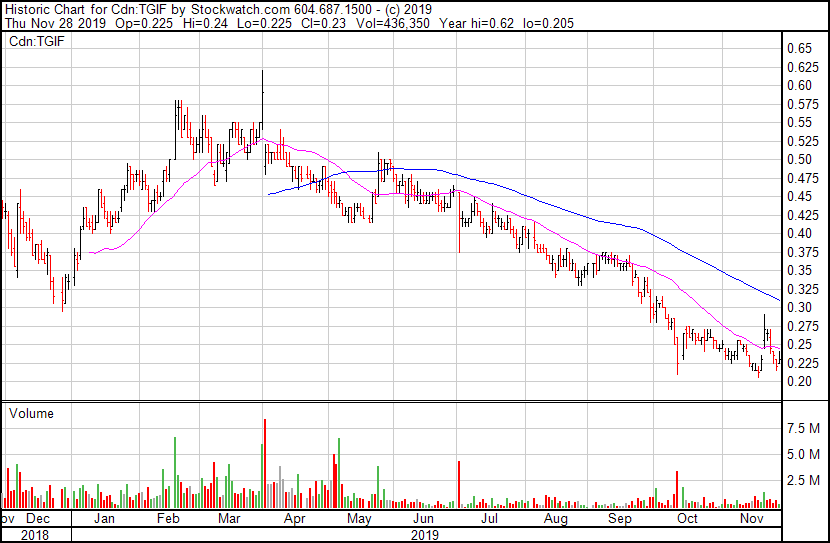This screenshot has height=543, width=830.
Task: Click the 2.5 M volume axis label
Action: tap(804, 480)
